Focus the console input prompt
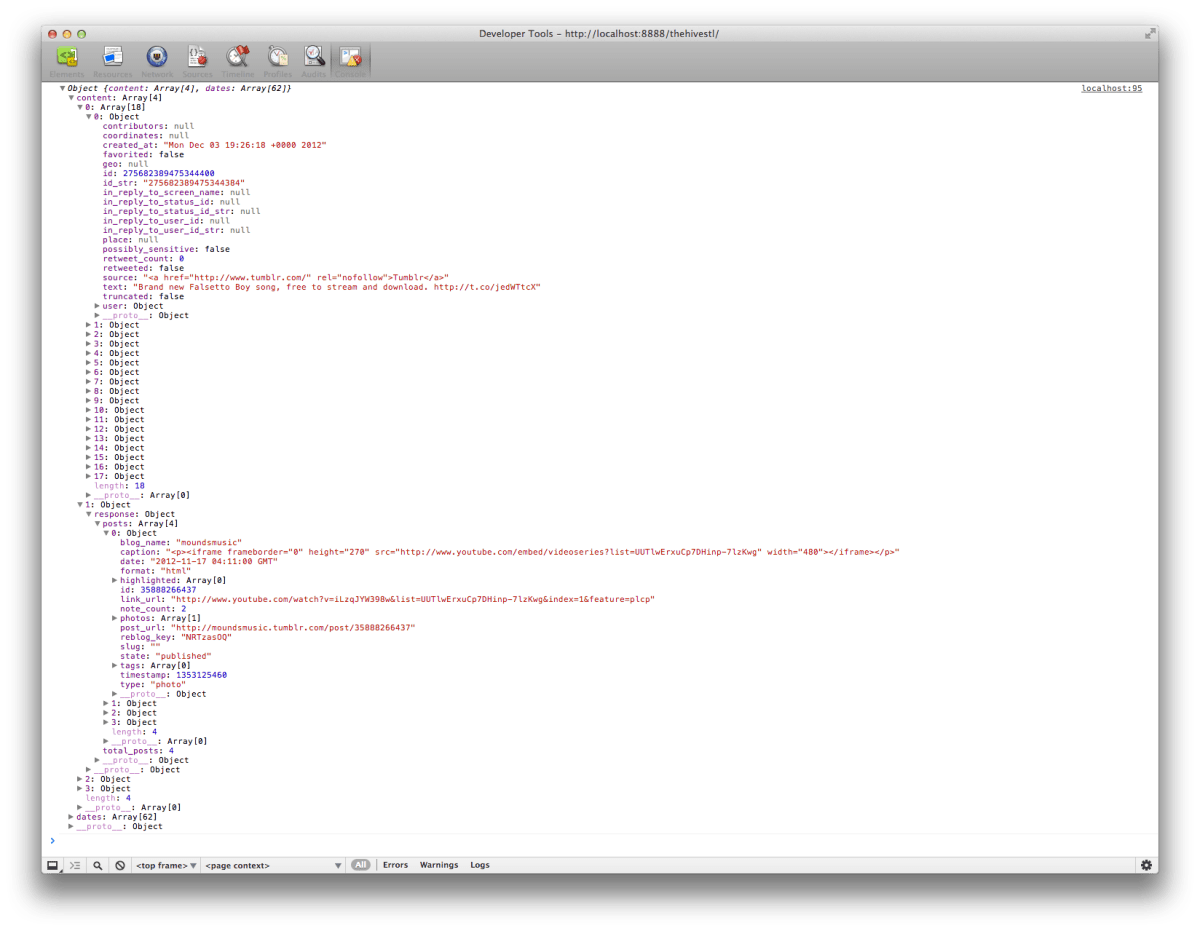 600,841
